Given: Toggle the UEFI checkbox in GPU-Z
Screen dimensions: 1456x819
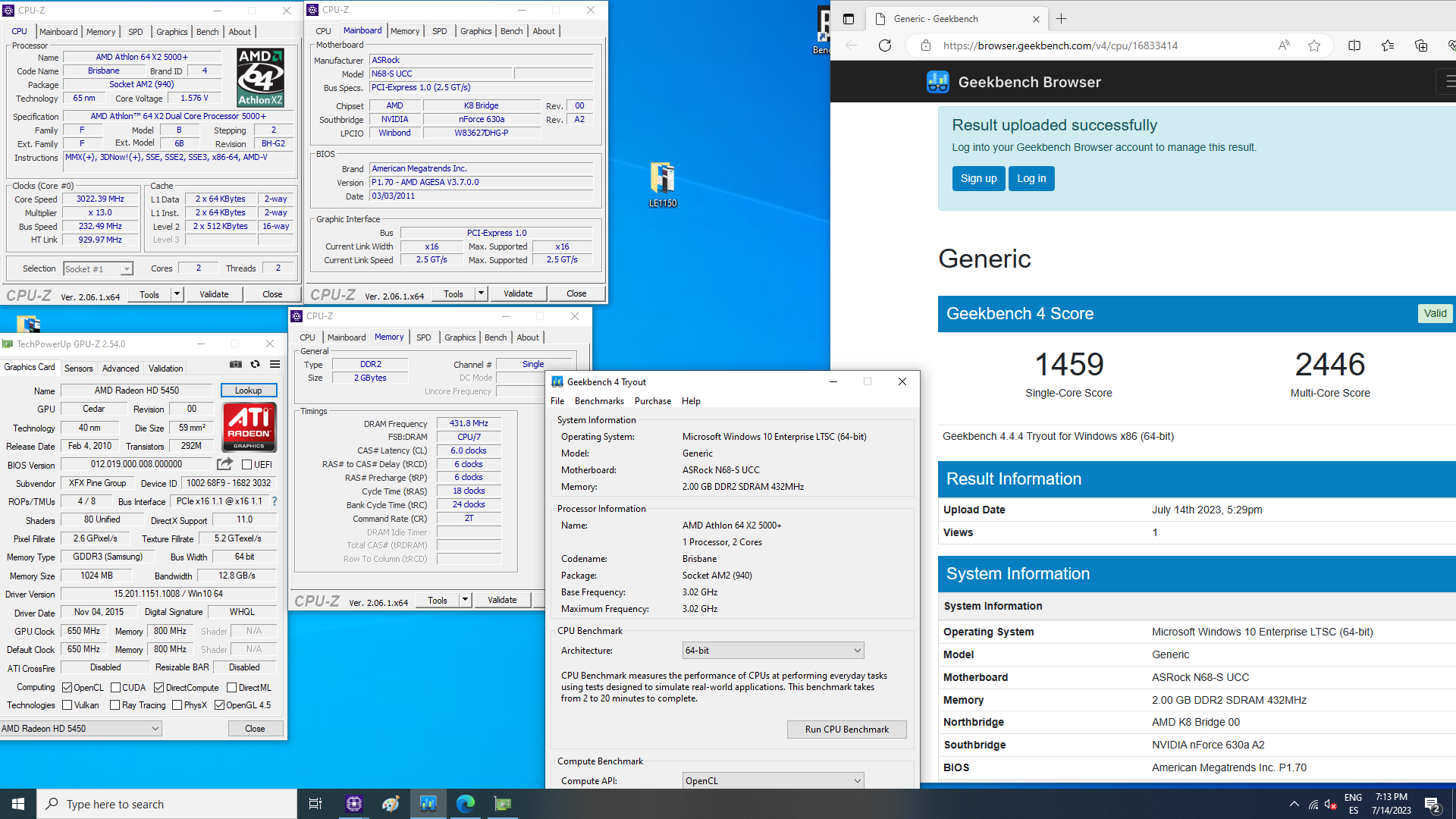Looking at the screenshot, I should pyautogui.click(x=246, y=464).
